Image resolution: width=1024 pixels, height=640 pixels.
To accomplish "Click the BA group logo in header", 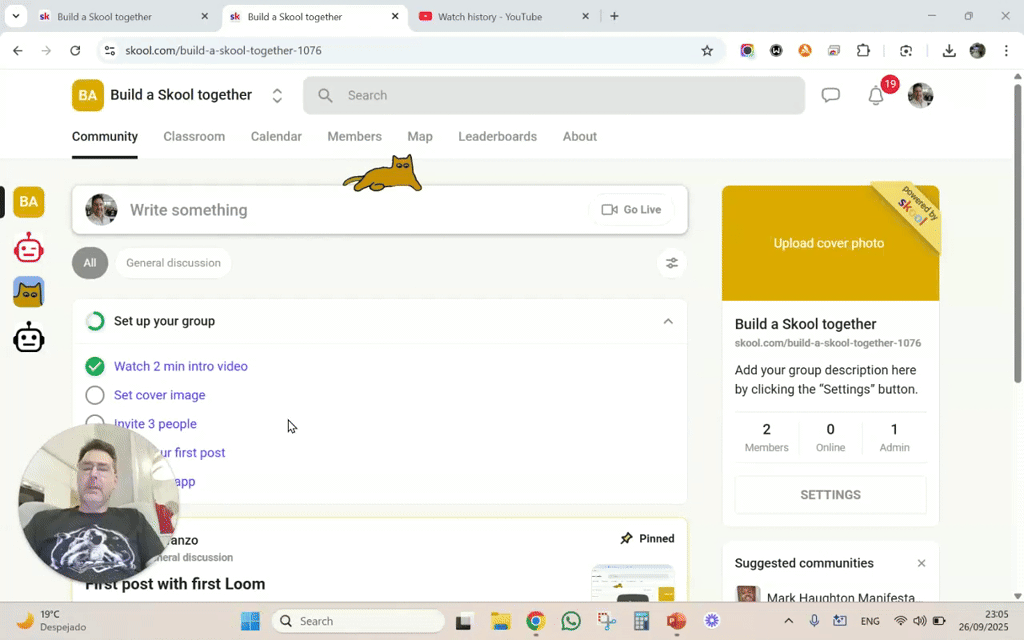I will point(88,95).
